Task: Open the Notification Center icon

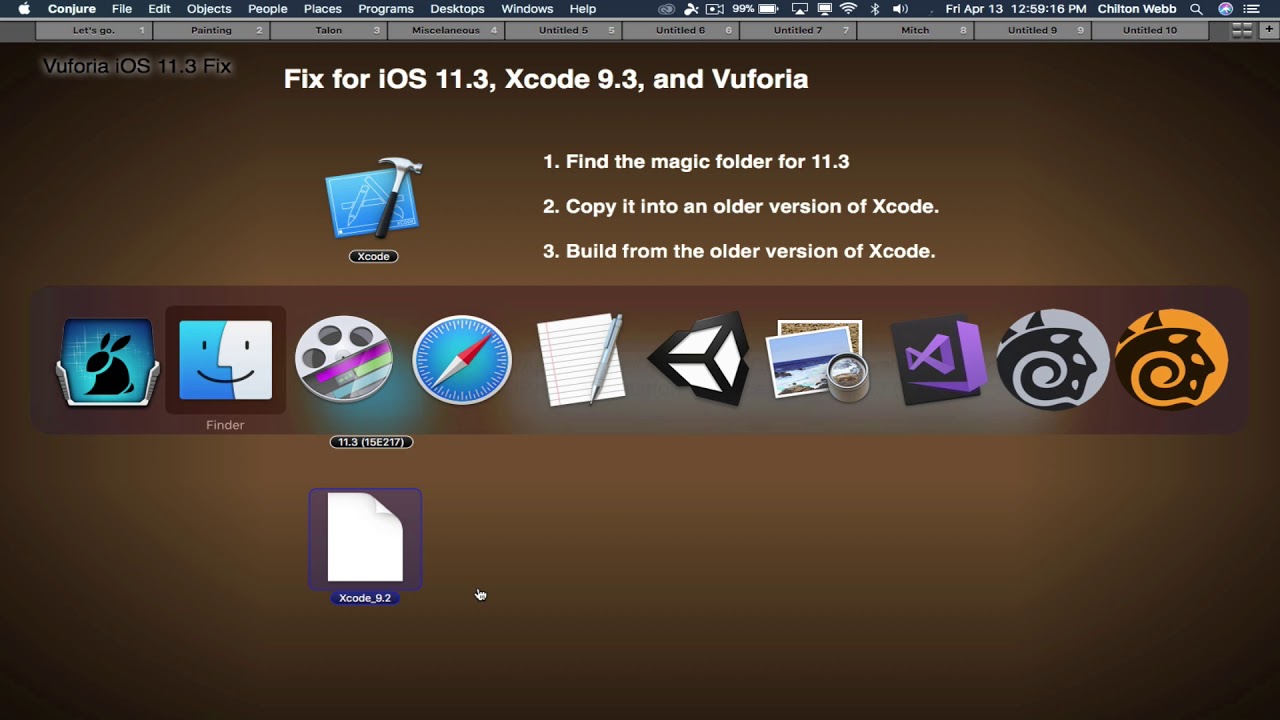Action: 1252,9
